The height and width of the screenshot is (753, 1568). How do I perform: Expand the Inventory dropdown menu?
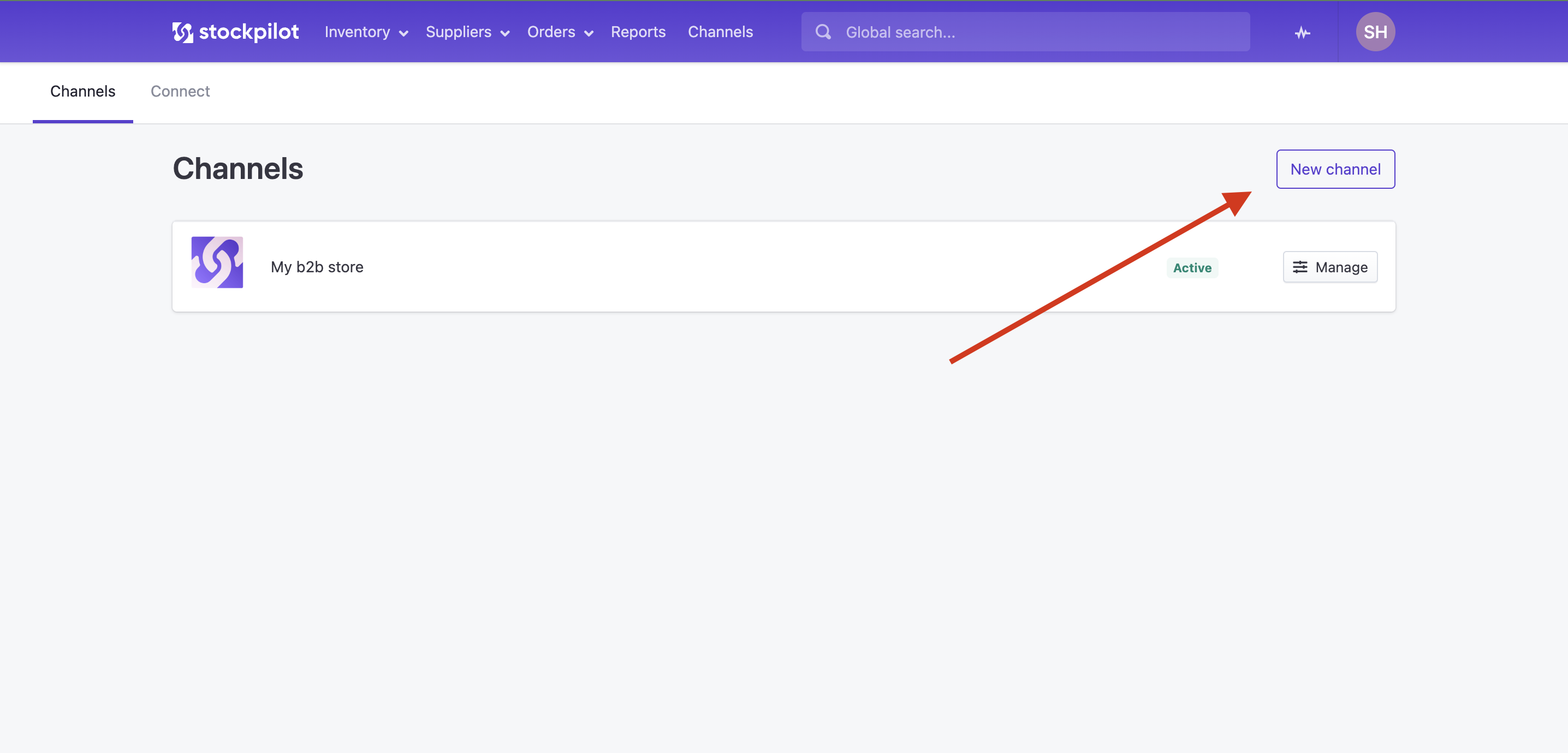click(x=366, y=32)
